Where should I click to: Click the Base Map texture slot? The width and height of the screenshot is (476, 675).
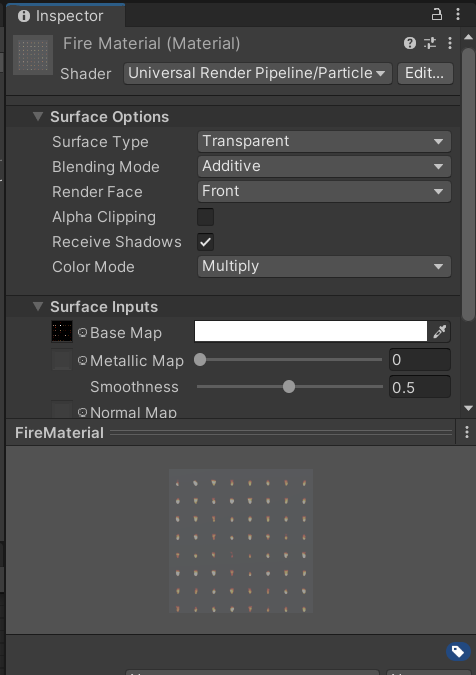pos(62,331)
